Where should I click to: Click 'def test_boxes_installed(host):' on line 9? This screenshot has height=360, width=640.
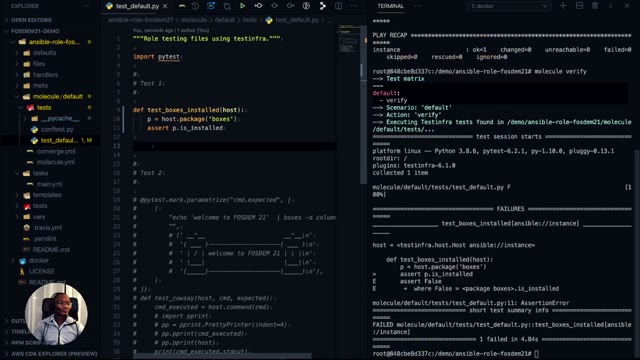pos(188,110)
